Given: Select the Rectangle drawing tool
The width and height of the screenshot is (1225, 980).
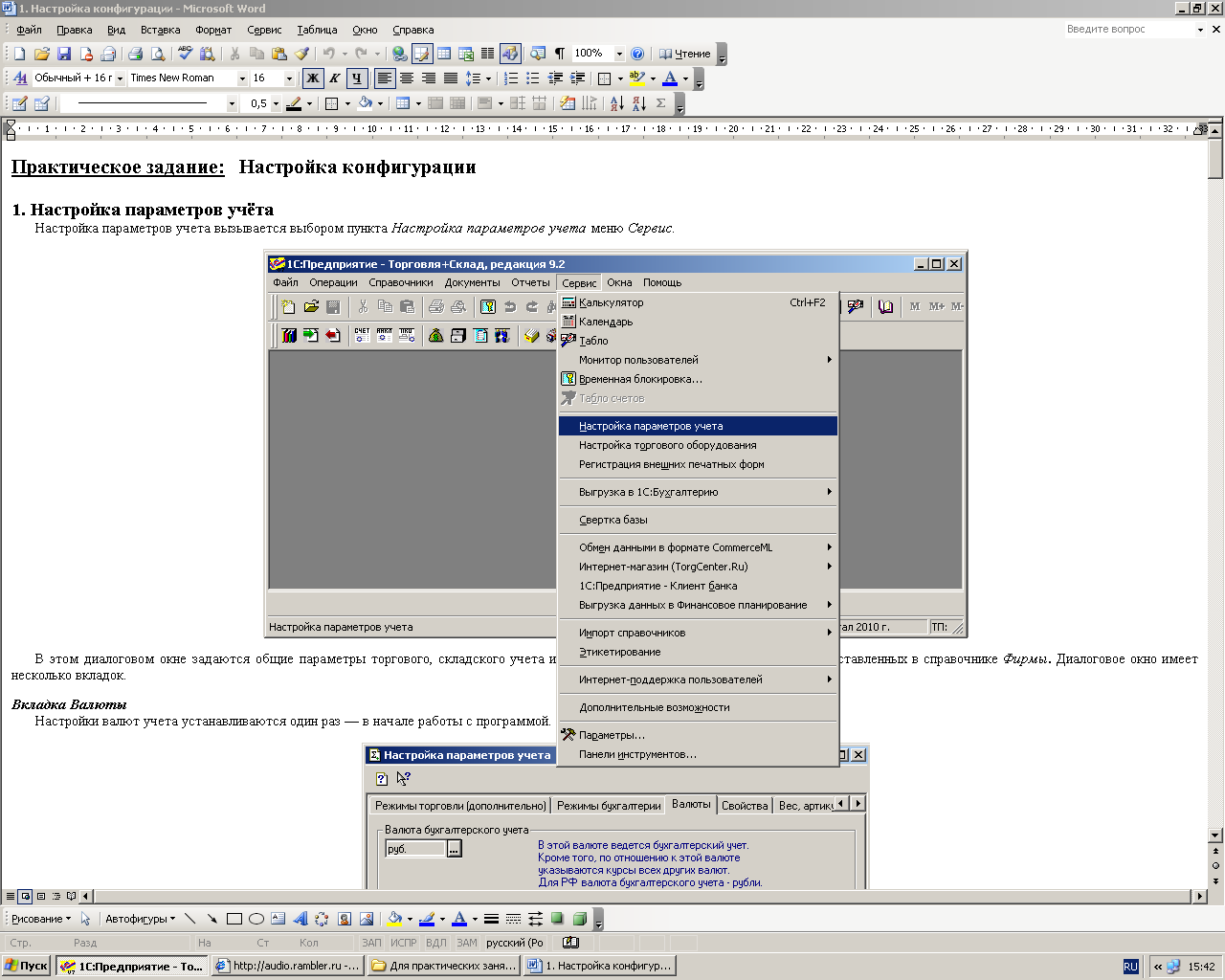Looking at the screenshot, I should tap(234, 919).
